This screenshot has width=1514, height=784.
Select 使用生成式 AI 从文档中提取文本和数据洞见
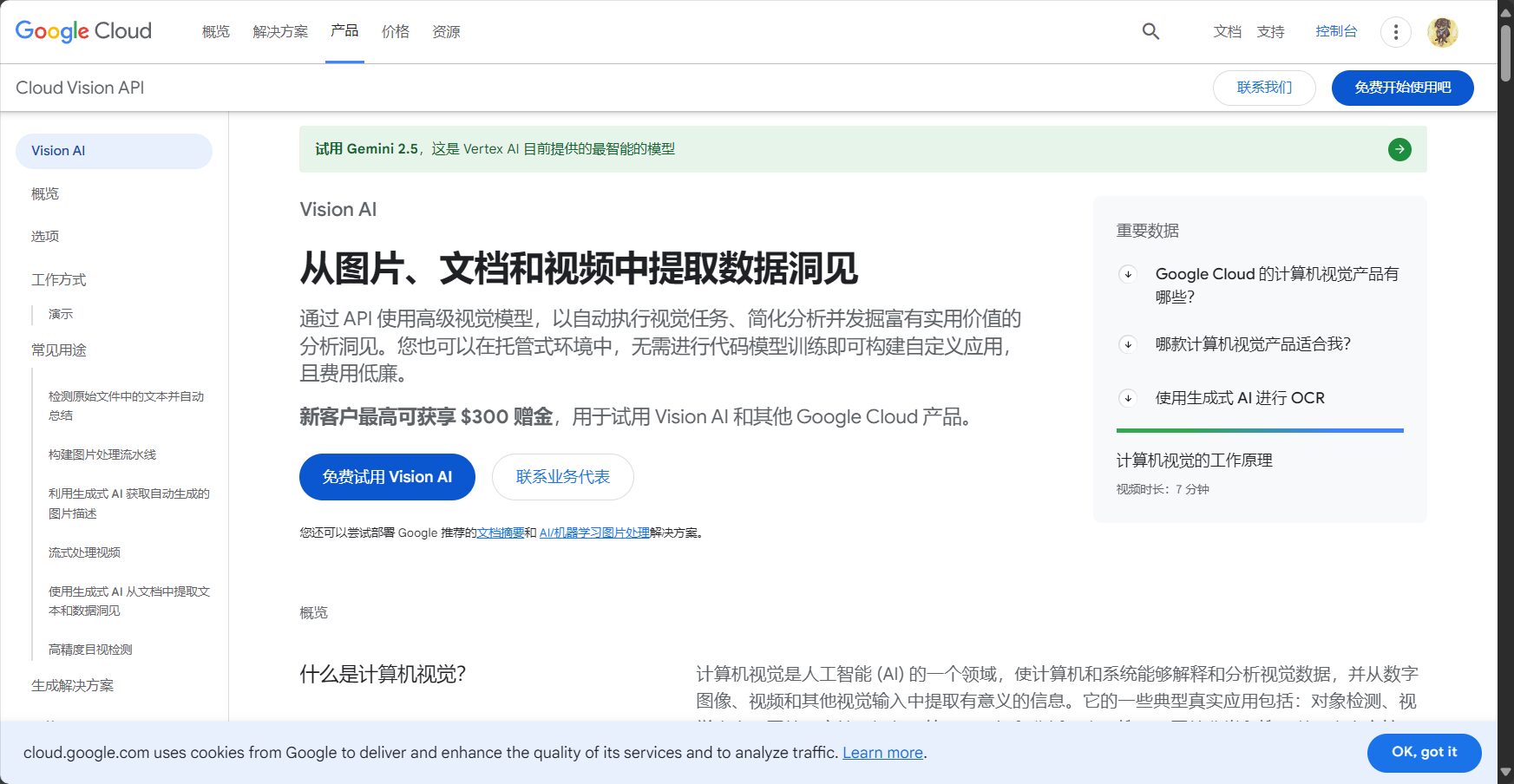(x=129, y=601)
